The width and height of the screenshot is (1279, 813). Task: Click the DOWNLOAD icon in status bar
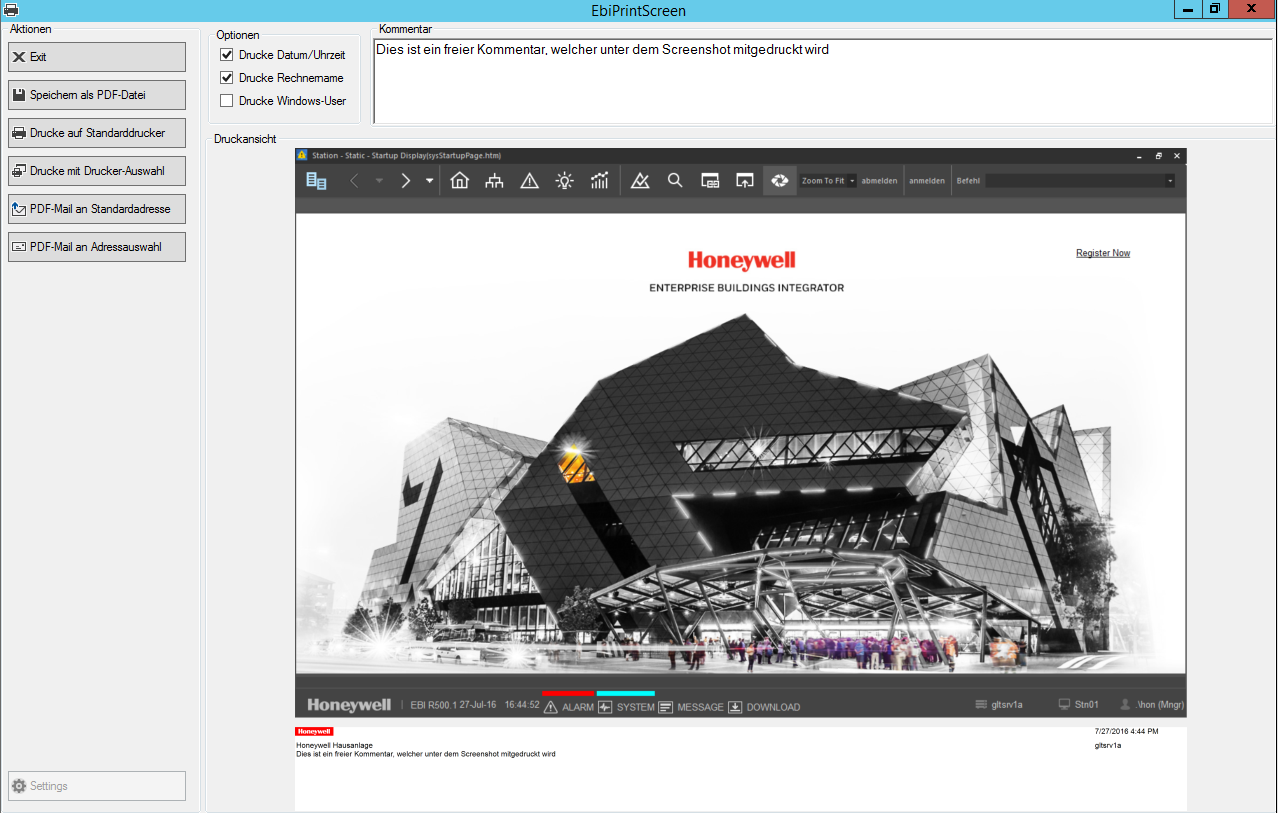click(735, 707)
